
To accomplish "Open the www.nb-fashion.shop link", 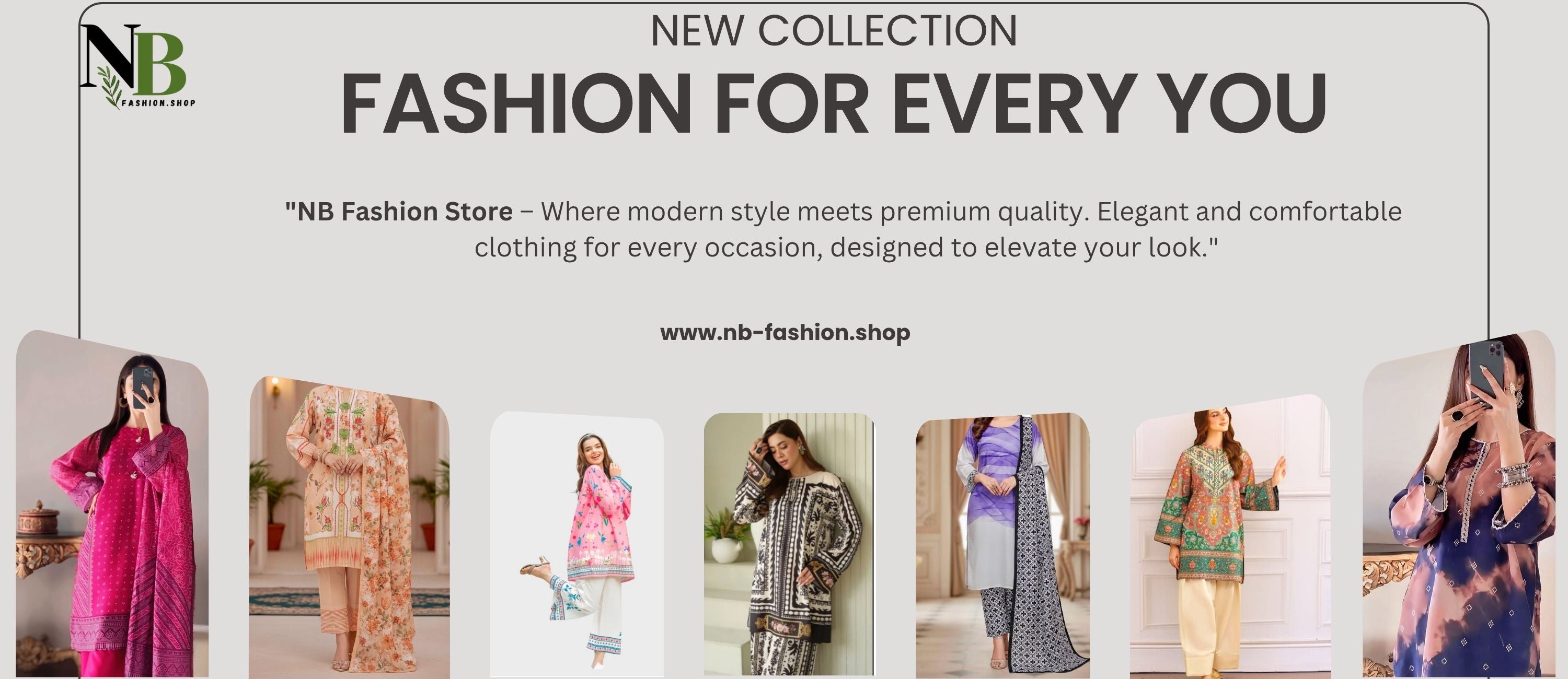I will click(x=785, y=332).
